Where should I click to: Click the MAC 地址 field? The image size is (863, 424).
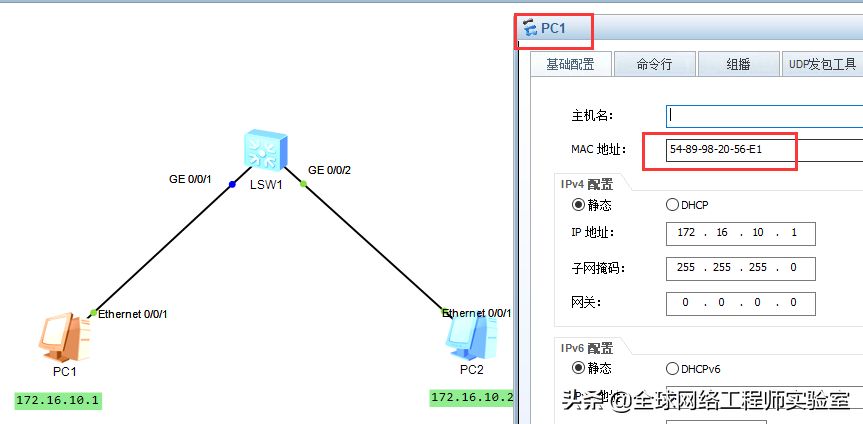(764, 150)
